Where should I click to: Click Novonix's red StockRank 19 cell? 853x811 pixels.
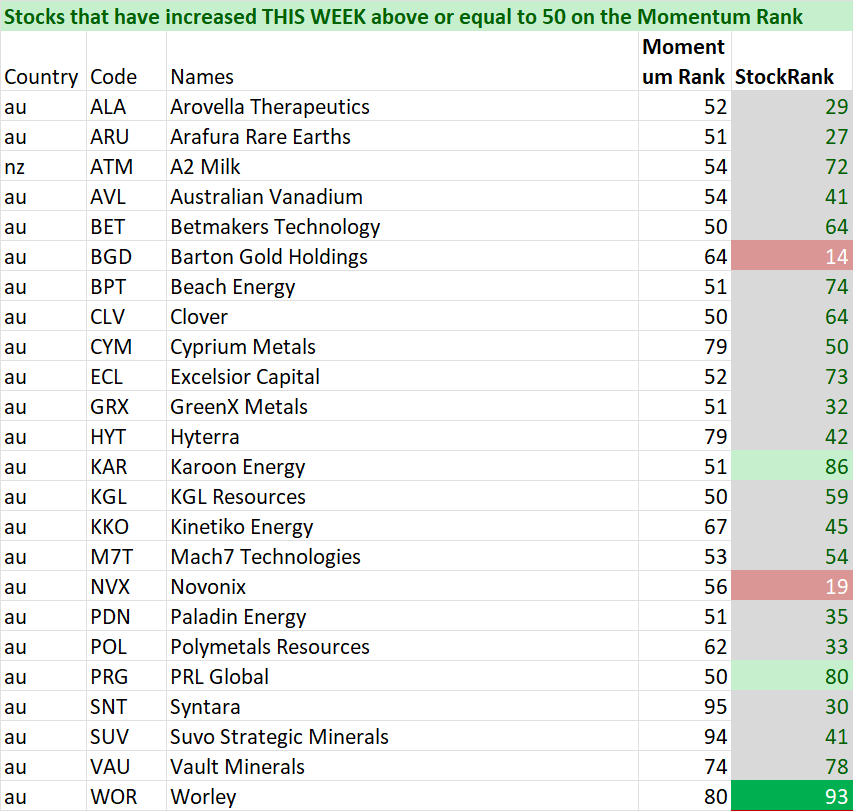click(x=792, y=586)
